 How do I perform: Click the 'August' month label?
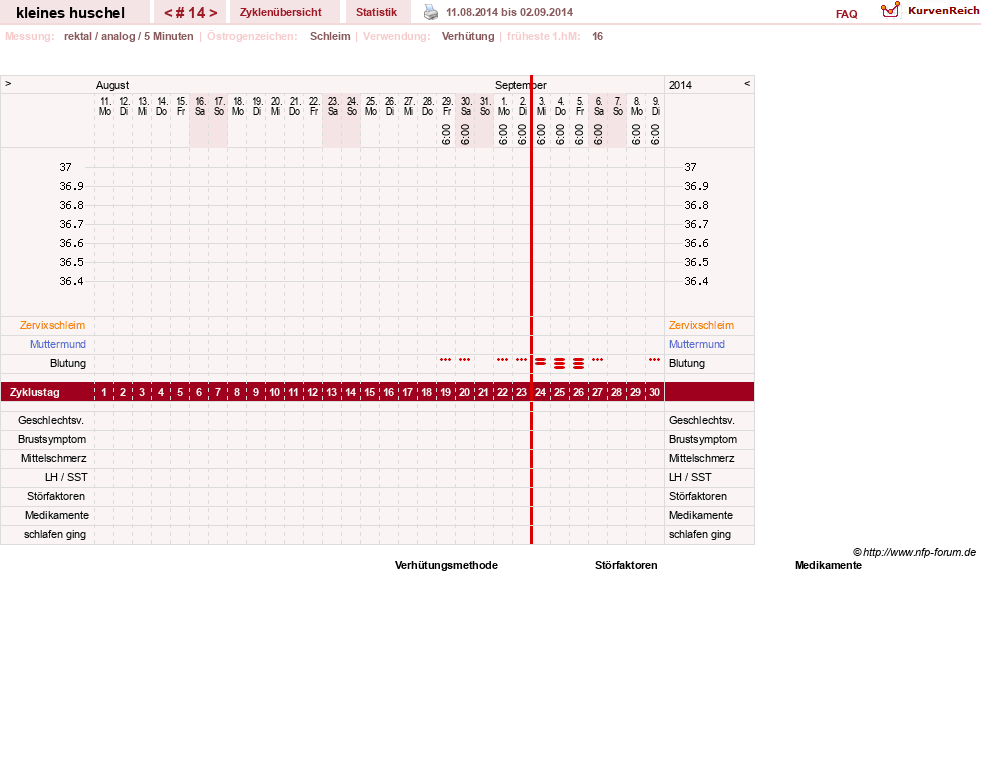pyautogui.click(x=112, y=85)
